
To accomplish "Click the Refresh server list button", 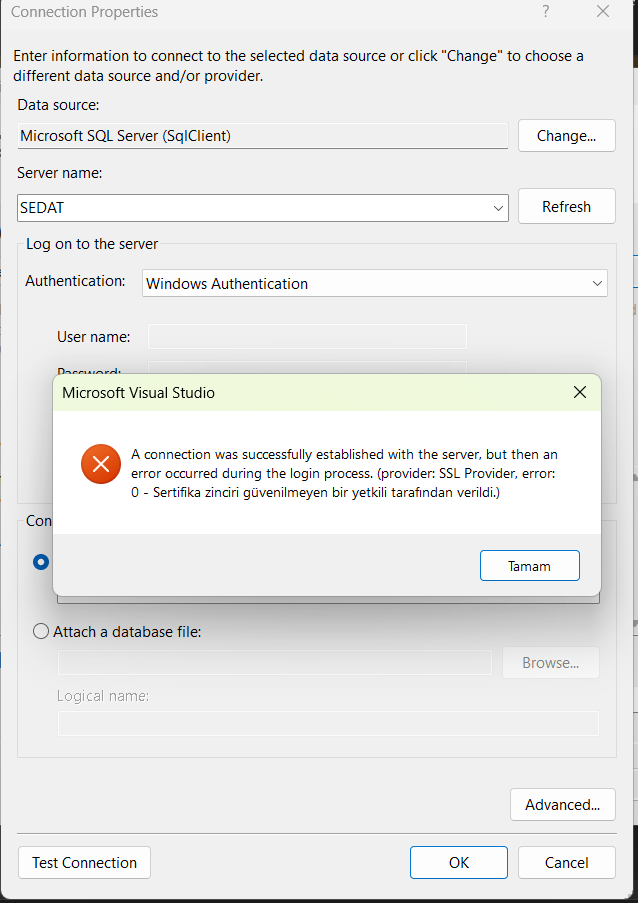I will click(567, 207).
